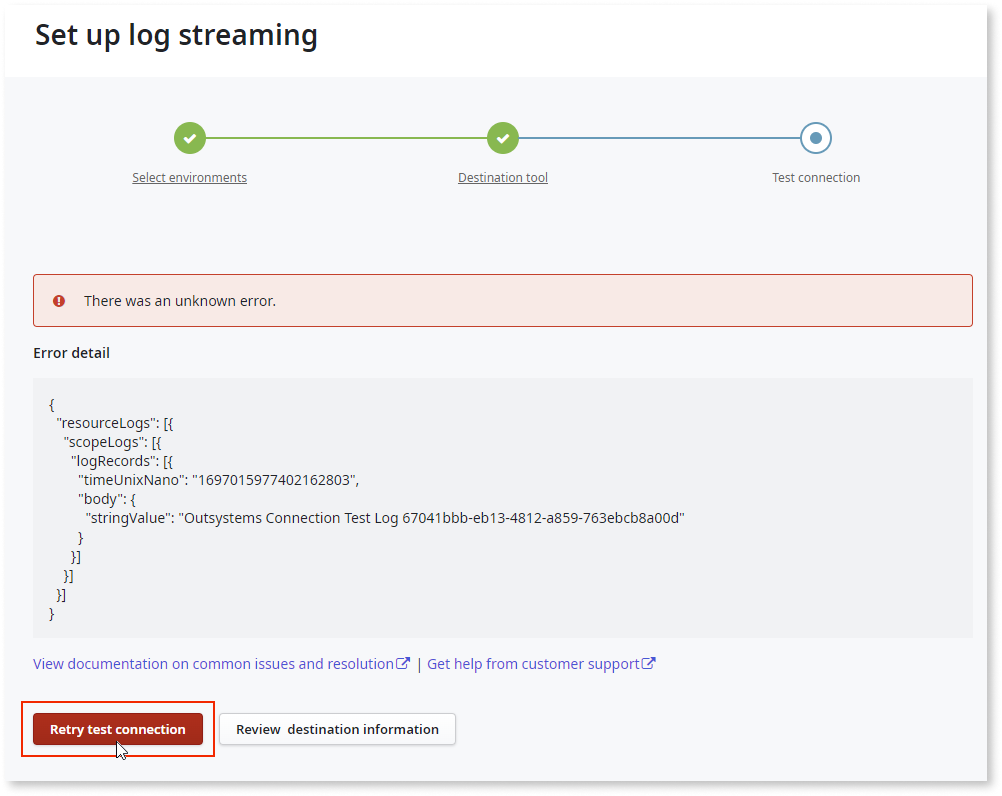
Task: Open the Select environments step
Action: (x=189, y=177)
